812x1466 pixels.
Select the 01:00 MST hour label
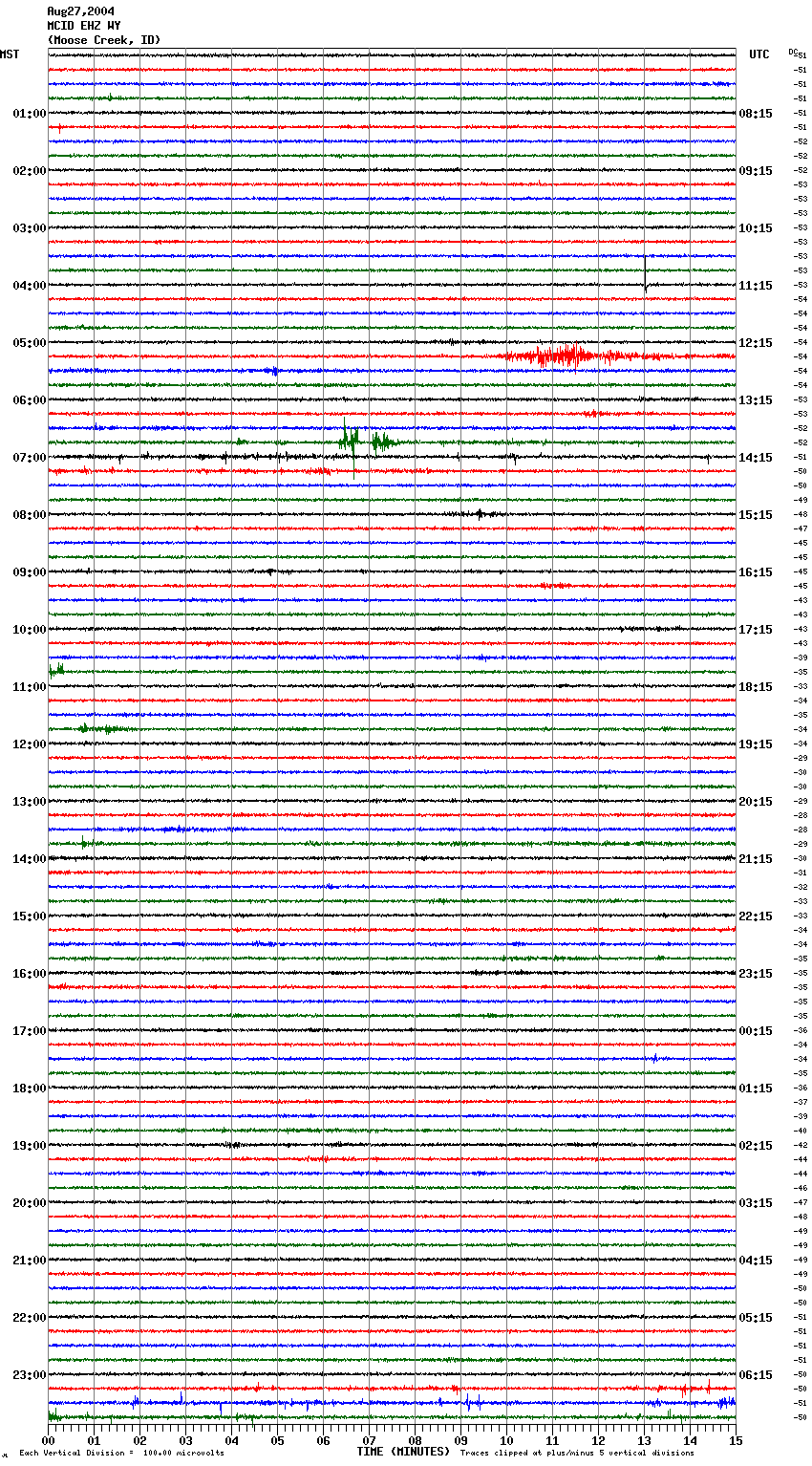point(30,114)
